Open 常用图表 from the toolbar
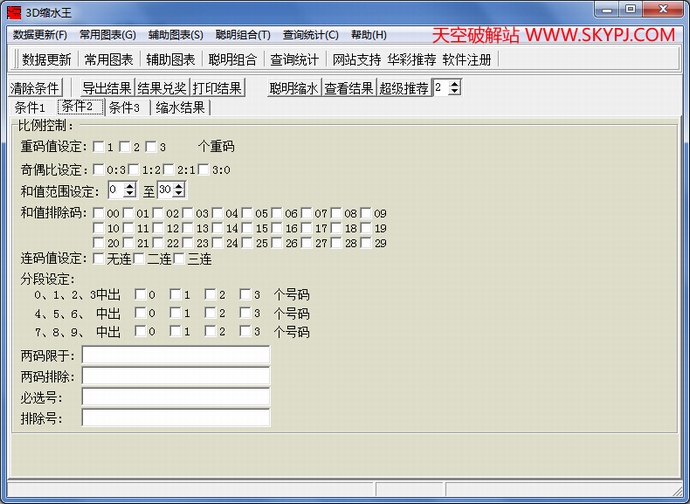Viewport: 690px width, 504px height. click(108, 59)
